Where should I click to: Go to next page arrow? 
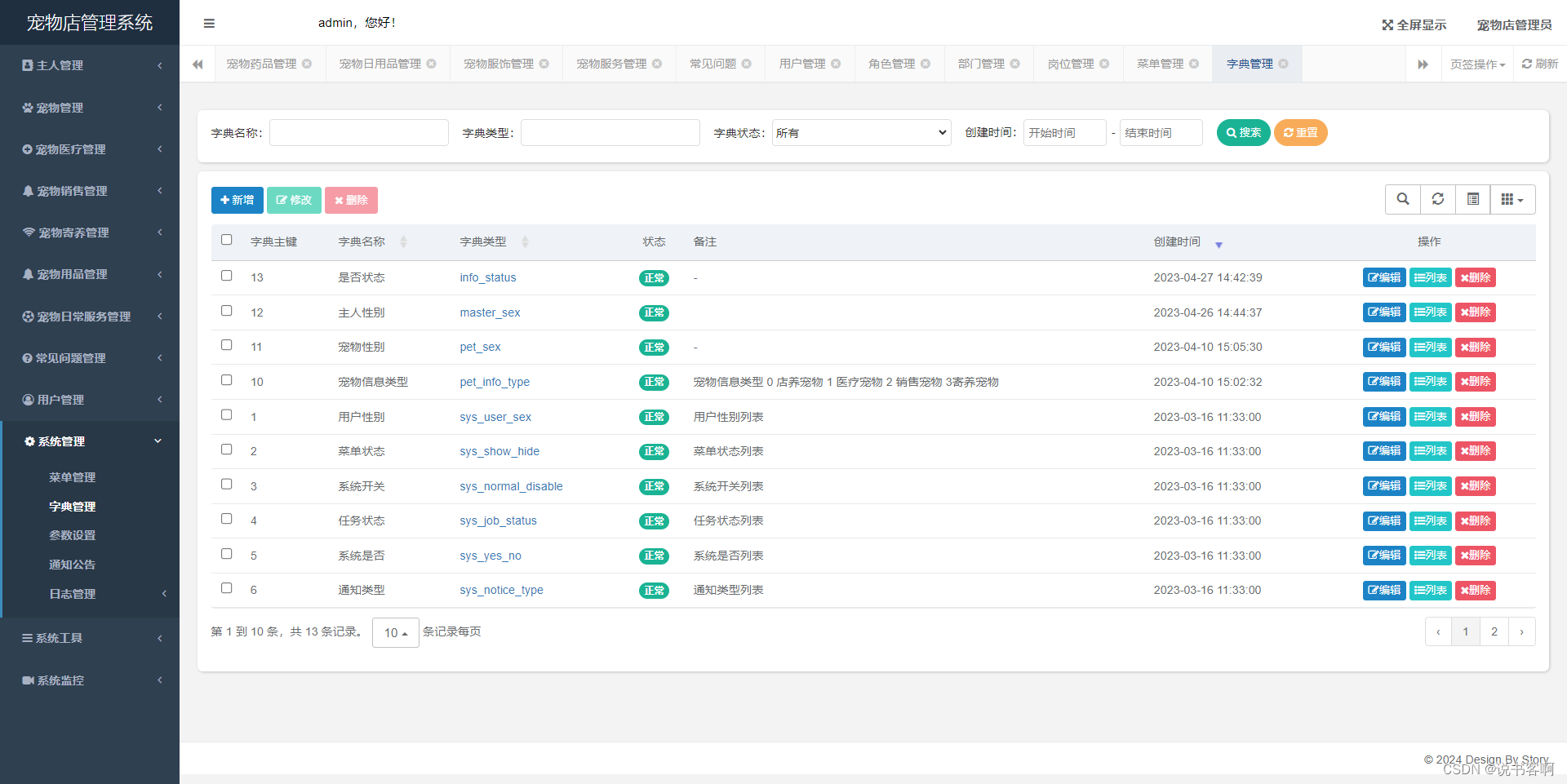coord(1521,631)
